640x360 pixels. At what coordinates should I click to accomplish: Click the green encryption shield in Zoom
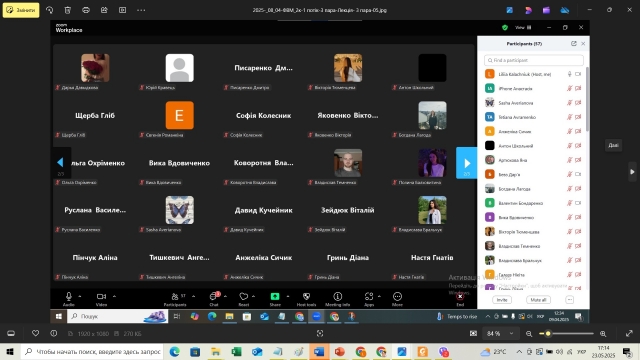pos(505,28)
